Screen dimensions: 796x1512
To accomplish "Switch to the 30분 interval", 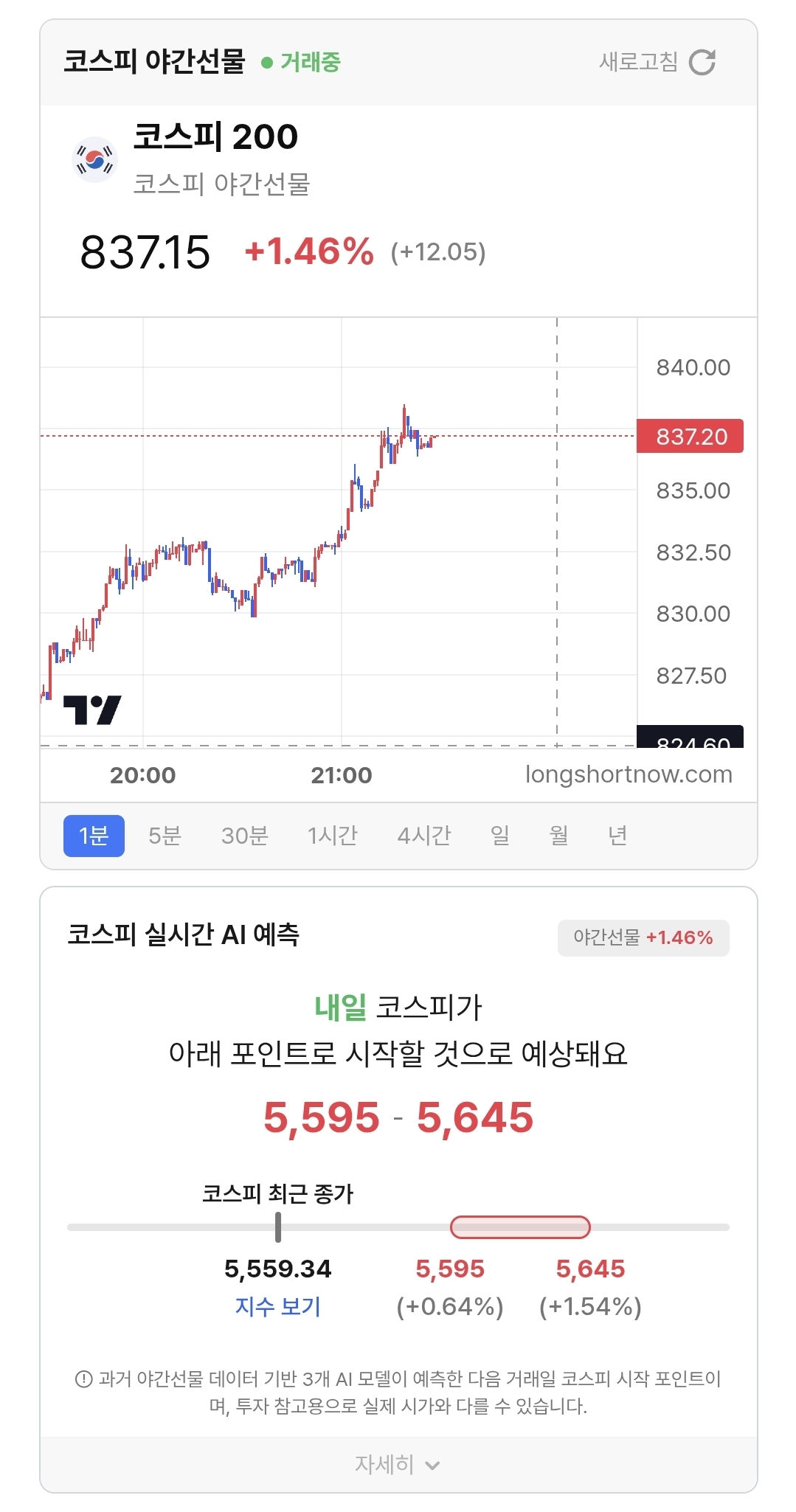I will (245, 836).
